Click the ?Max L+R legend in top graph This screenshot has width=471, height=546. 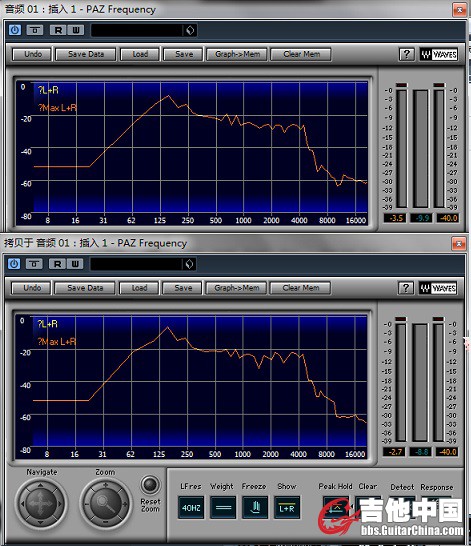[x=57, y=108]
